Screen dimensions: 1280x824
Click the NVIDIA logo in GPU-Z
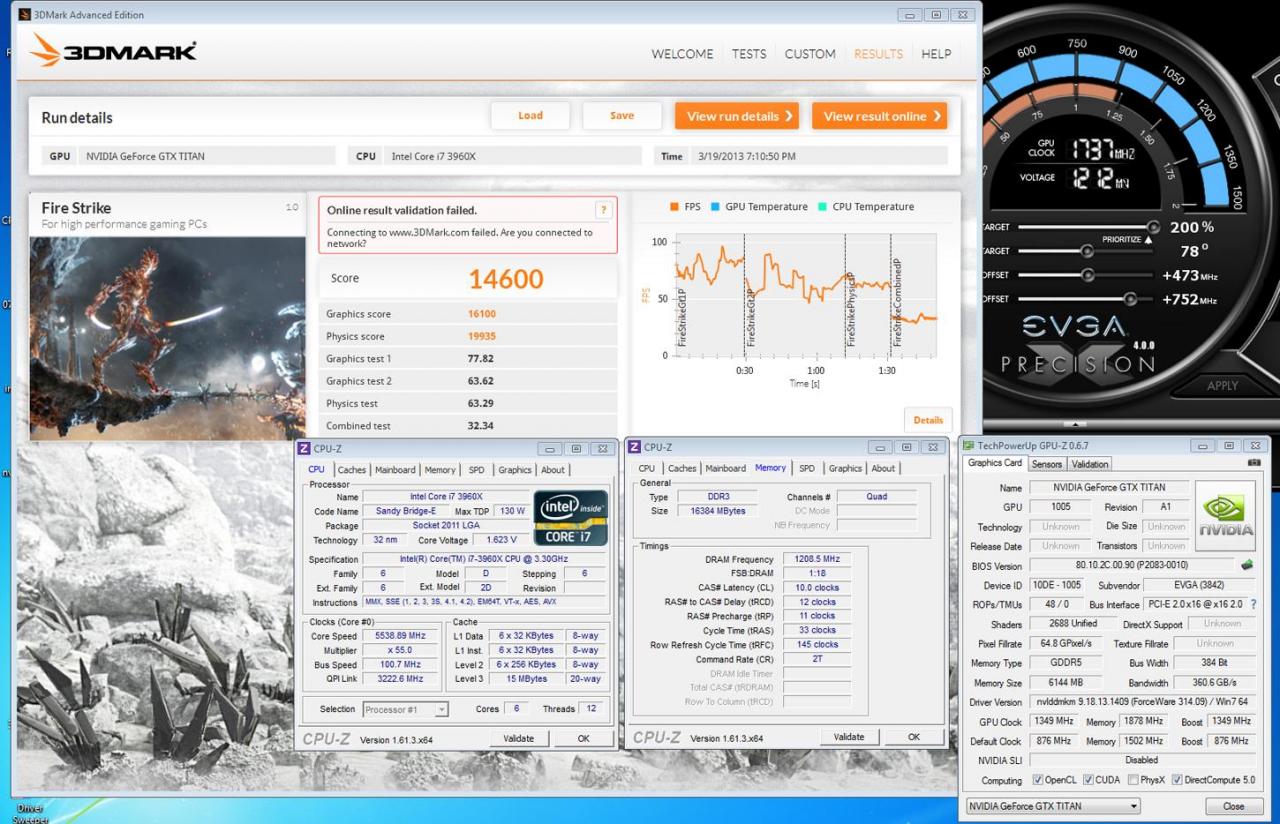pos(1225,516)
